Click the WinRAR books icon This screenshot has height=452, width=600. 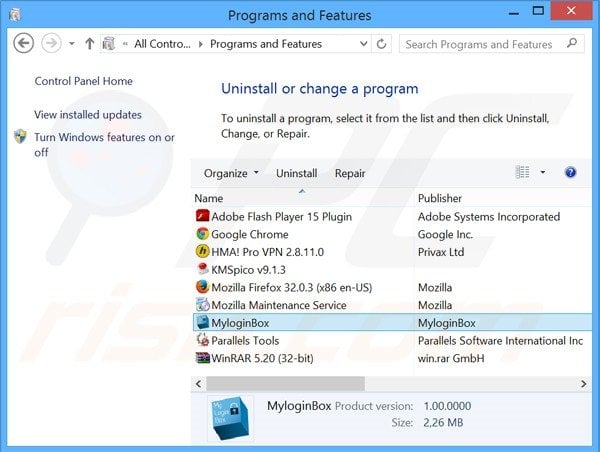[202, 357]
